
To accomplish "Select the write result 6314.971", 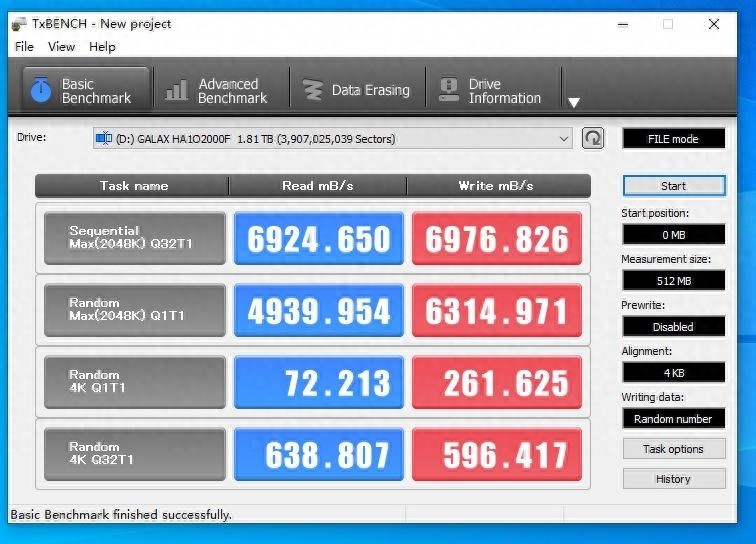I will pos(497,310).
